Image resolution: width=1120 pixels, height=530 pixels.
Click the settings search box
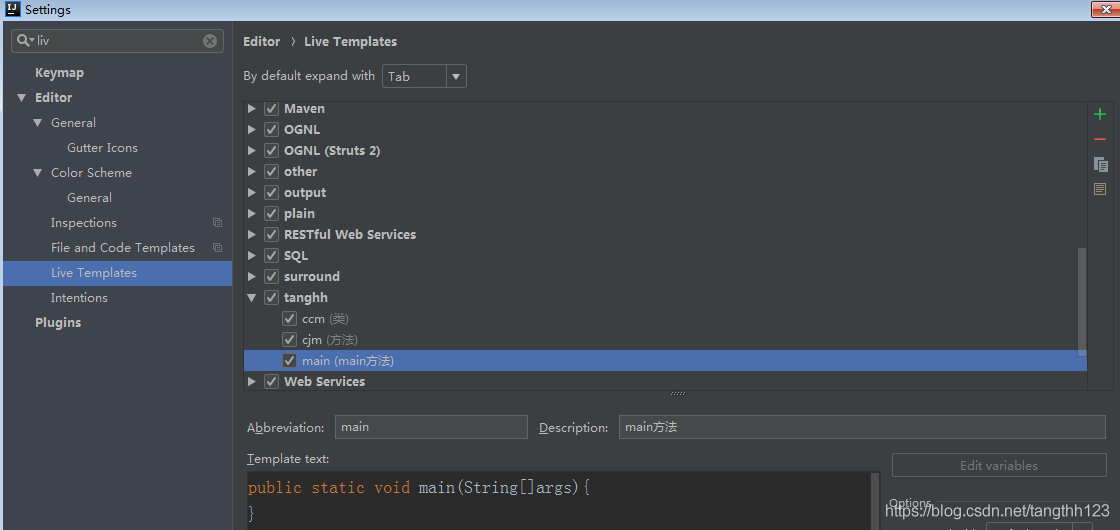[x=117, y=41]
